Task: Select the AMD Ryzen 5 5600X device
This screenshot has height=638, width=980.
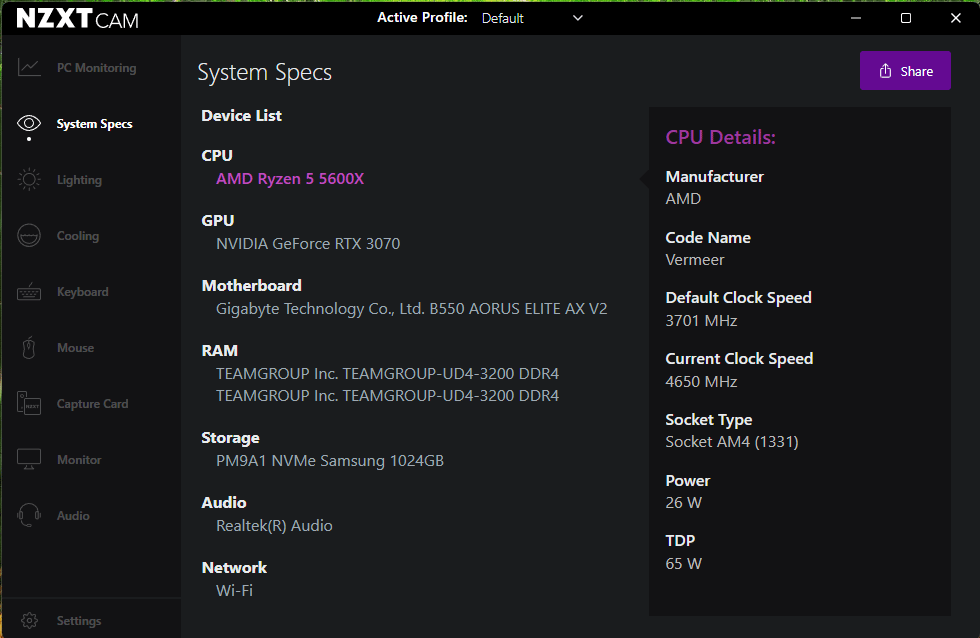Action: tap(290, 179)
